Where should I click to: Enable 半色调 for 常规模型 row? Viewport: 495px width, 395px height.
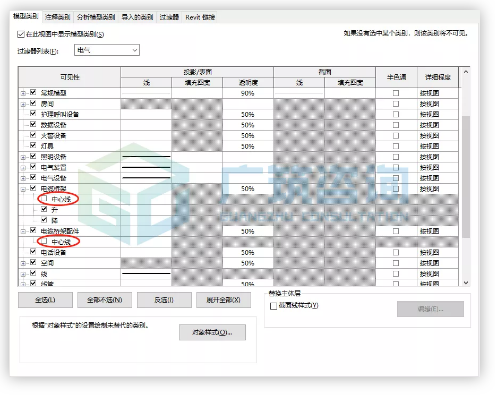click(x=396, y=93)
